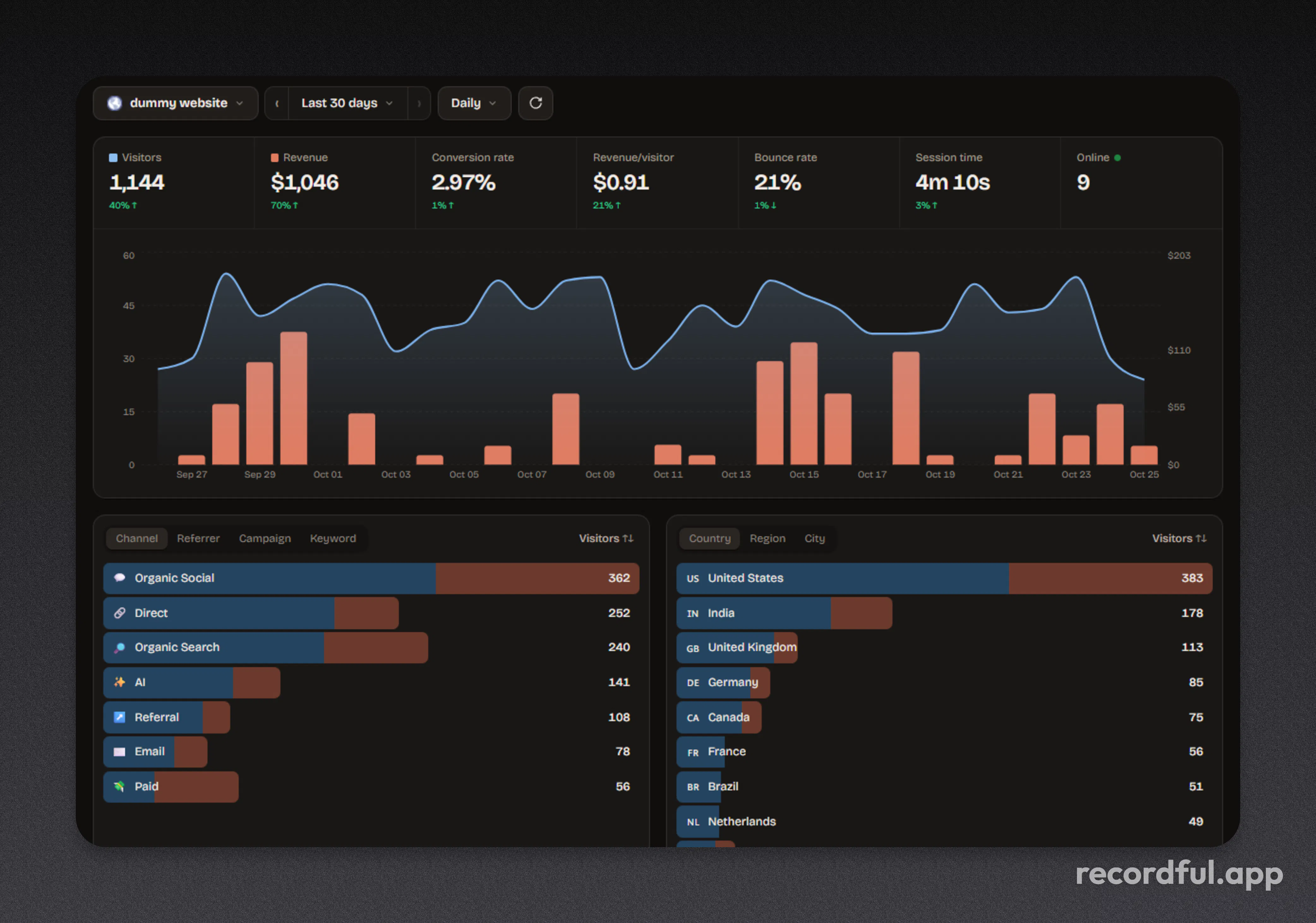This screenshot has height=923, width=1316.
Task: Click the green Online status dot
Action: [x=1117, y=158]
